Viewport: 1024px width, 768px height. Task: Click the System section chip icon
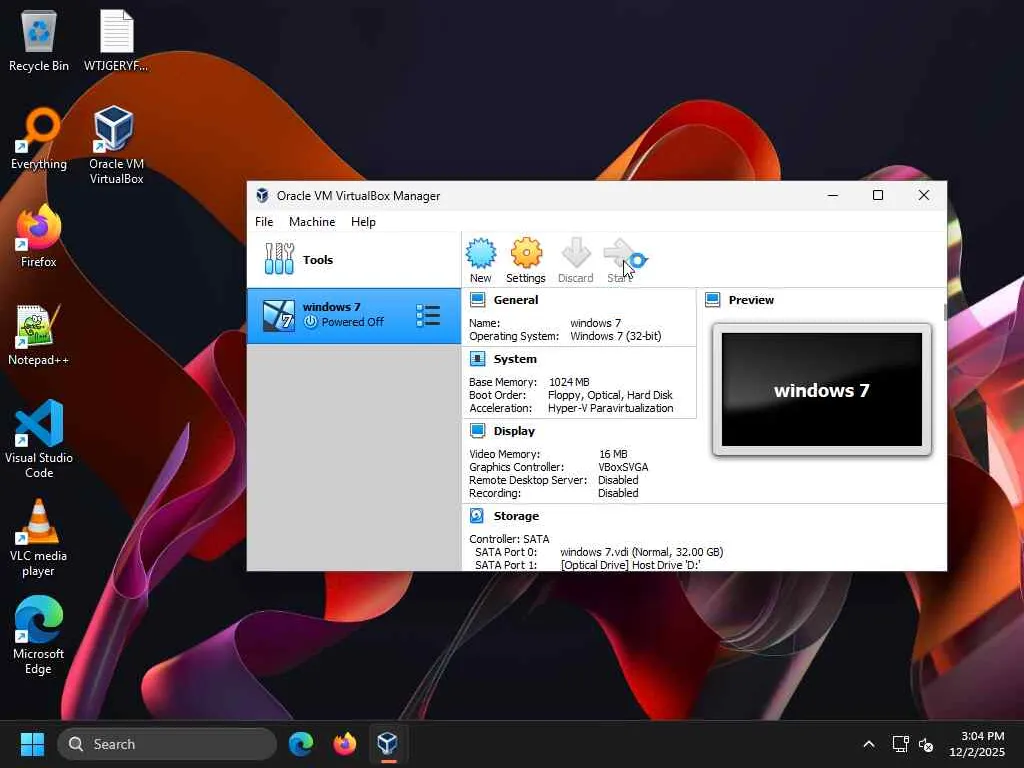point(477,359)
